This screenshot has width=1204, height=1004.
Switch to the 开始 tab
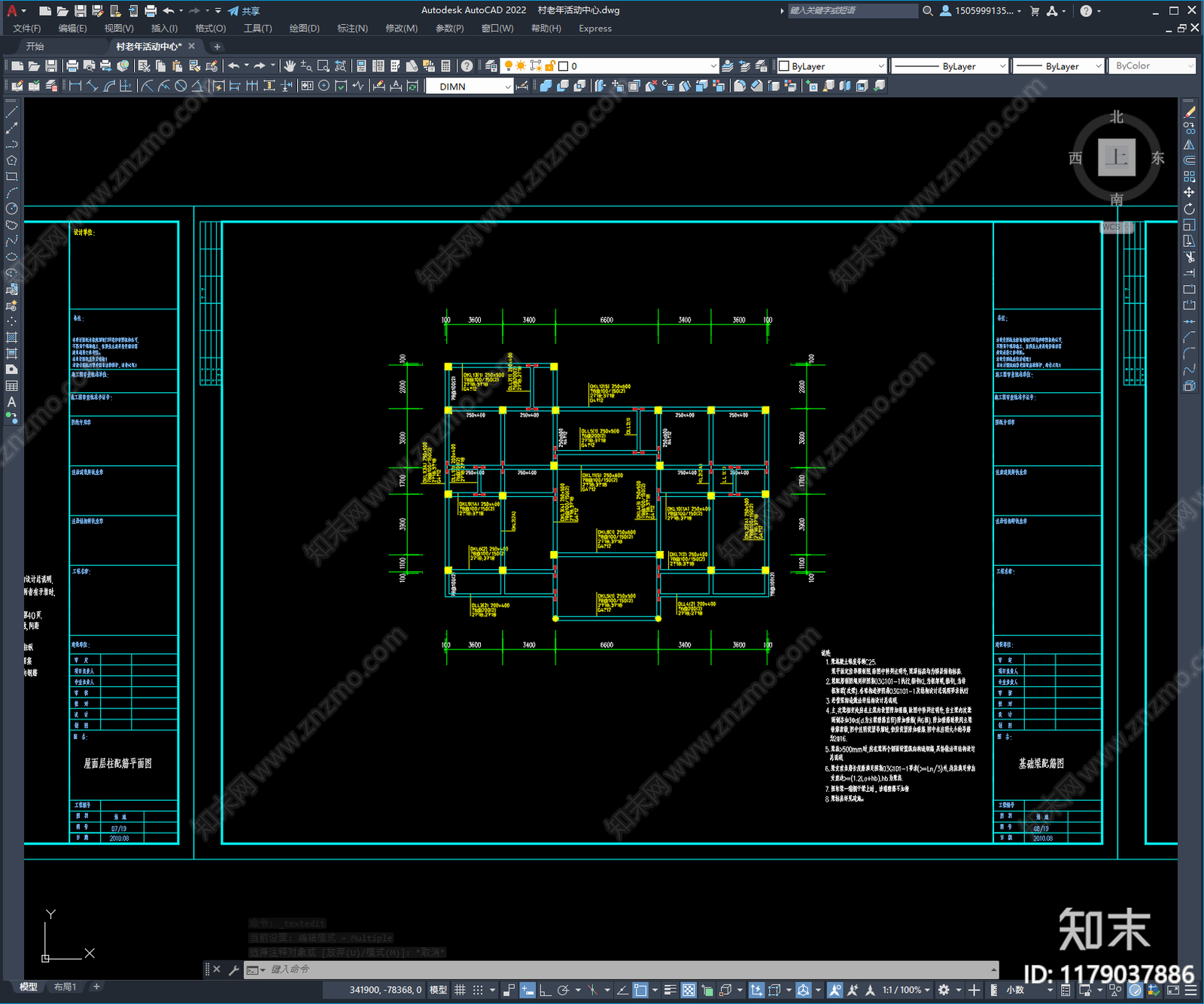pos(35,47)
